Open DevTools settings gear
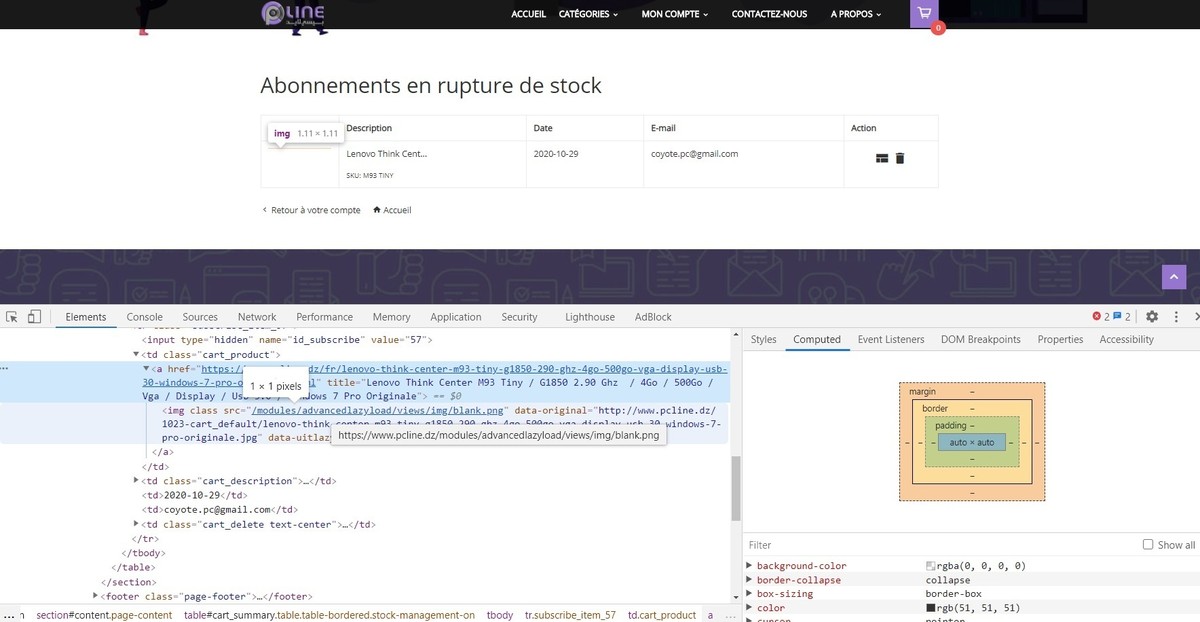The height and width of the screenshot is (622, 1200). pyautogui.click(x=1151, y=317)
